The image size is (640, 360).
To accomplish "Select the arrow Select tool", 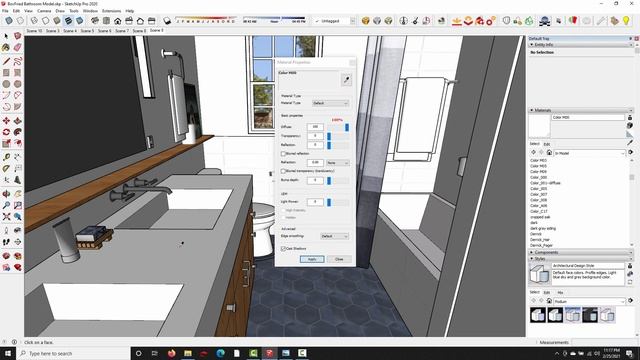I will pyautogui.click(x=6, y=36).
